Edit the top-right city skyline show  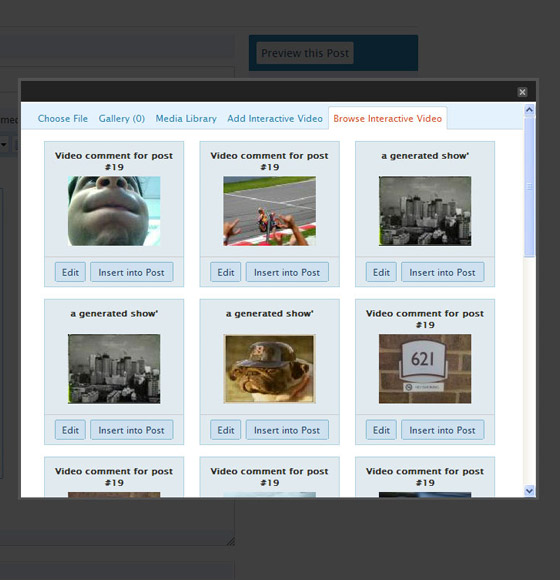tap(381, 272)
